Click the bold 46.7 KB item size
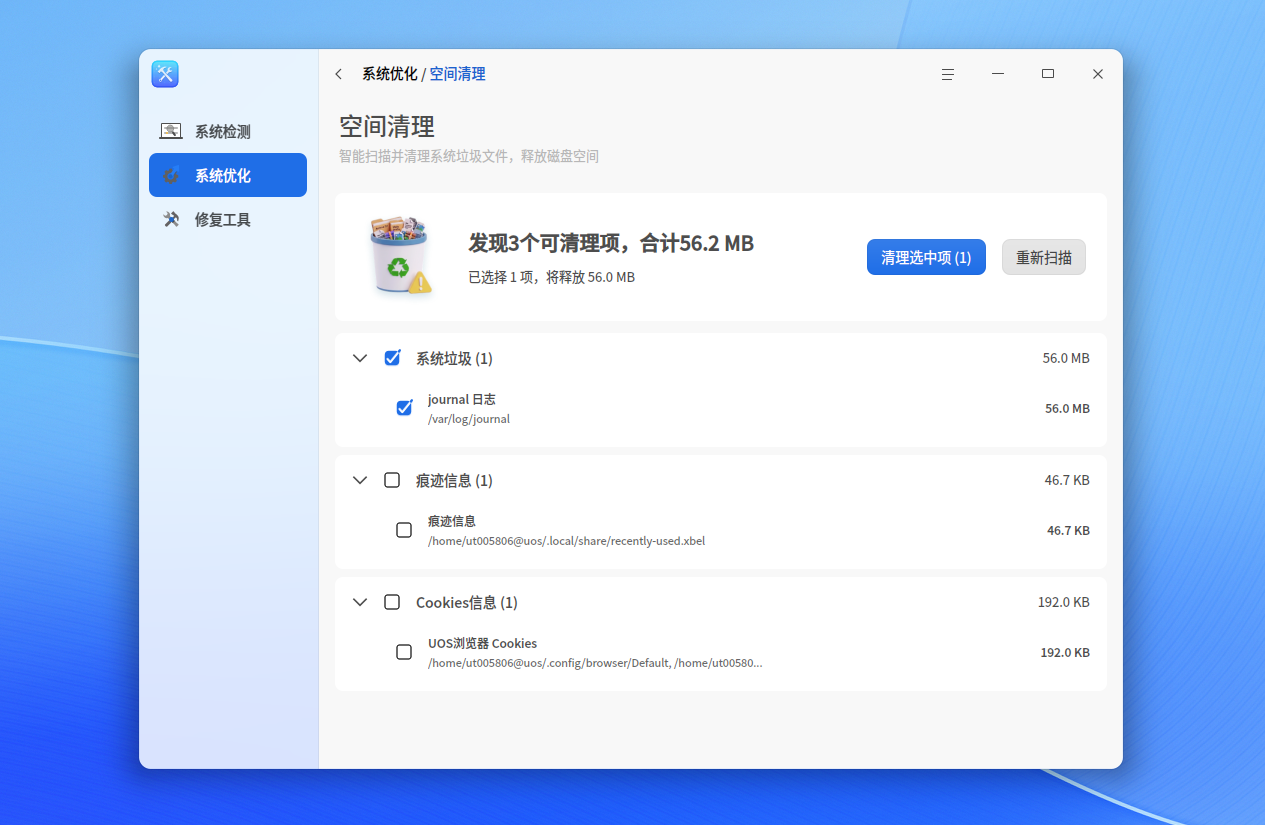 1068,530
